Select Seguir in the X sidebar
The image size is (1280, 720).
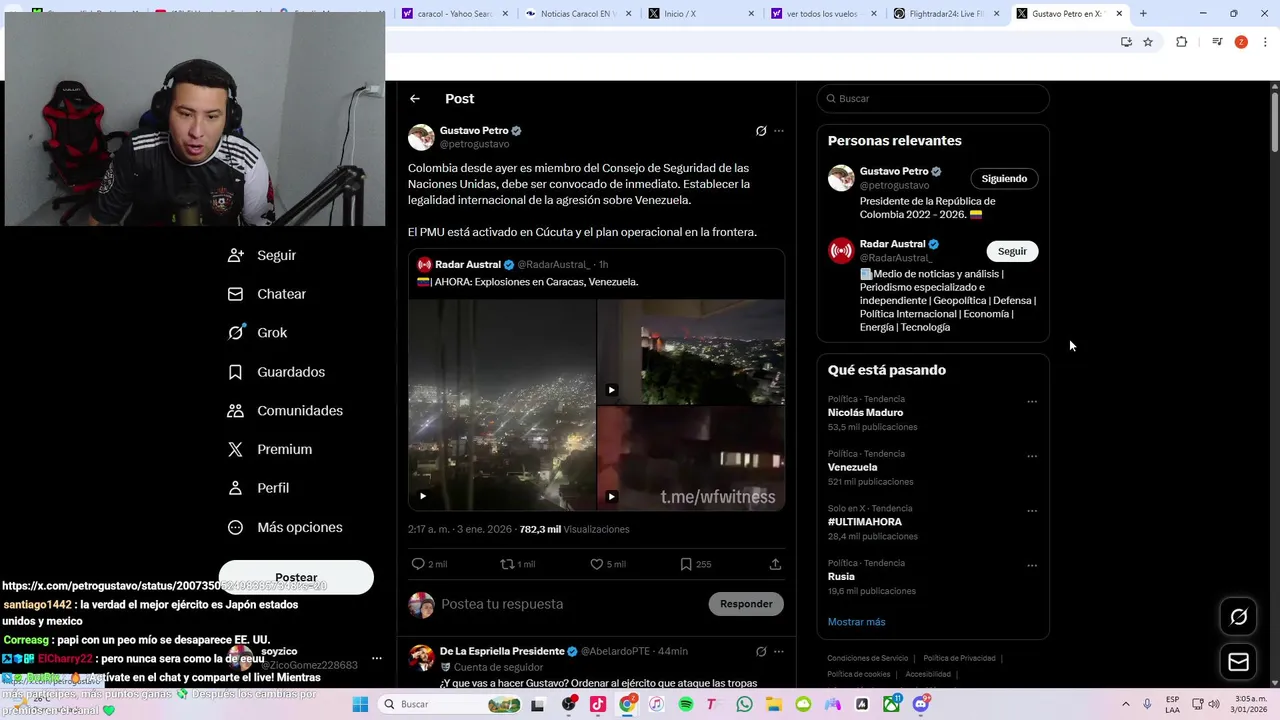262,255
